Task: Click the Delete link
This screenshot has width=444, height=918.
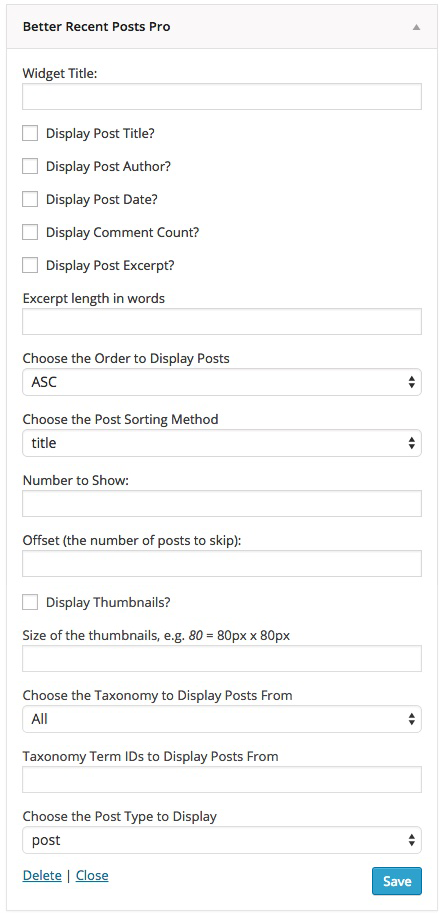Action: click(42, 876)
